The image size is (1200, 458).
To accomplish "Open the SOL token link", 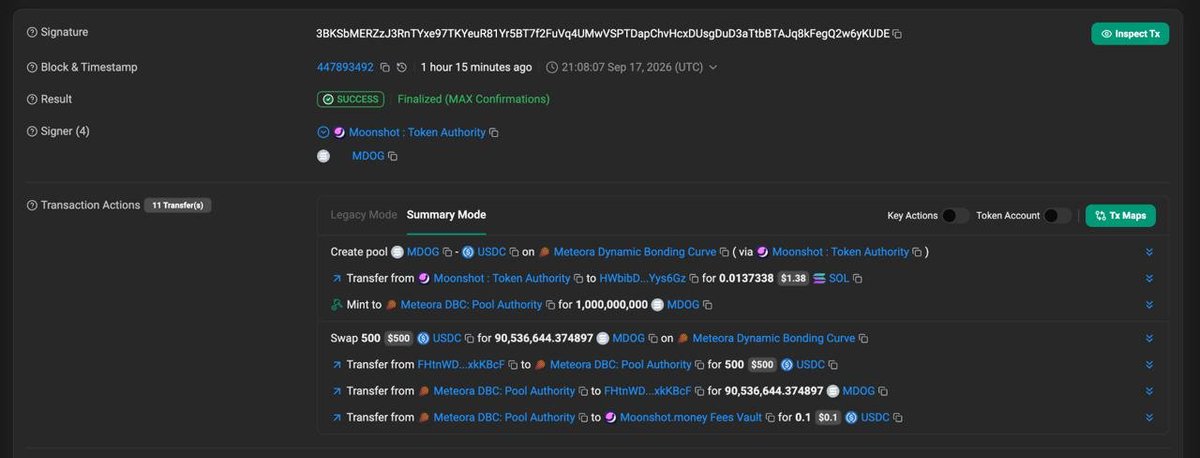I will 838,278.
